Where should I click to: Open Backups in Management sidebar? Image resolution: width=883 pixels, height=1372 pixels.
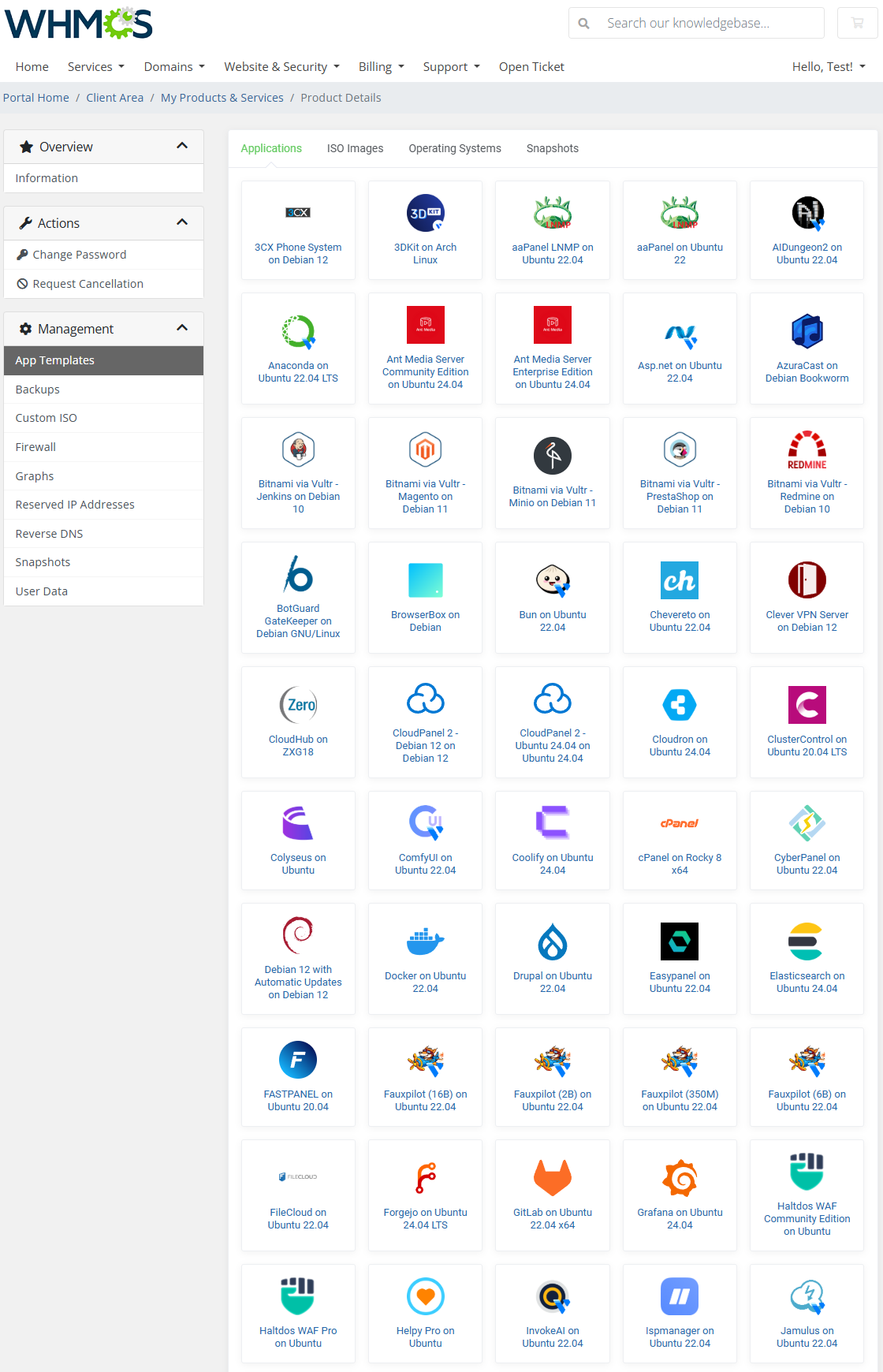coord(104,390)
